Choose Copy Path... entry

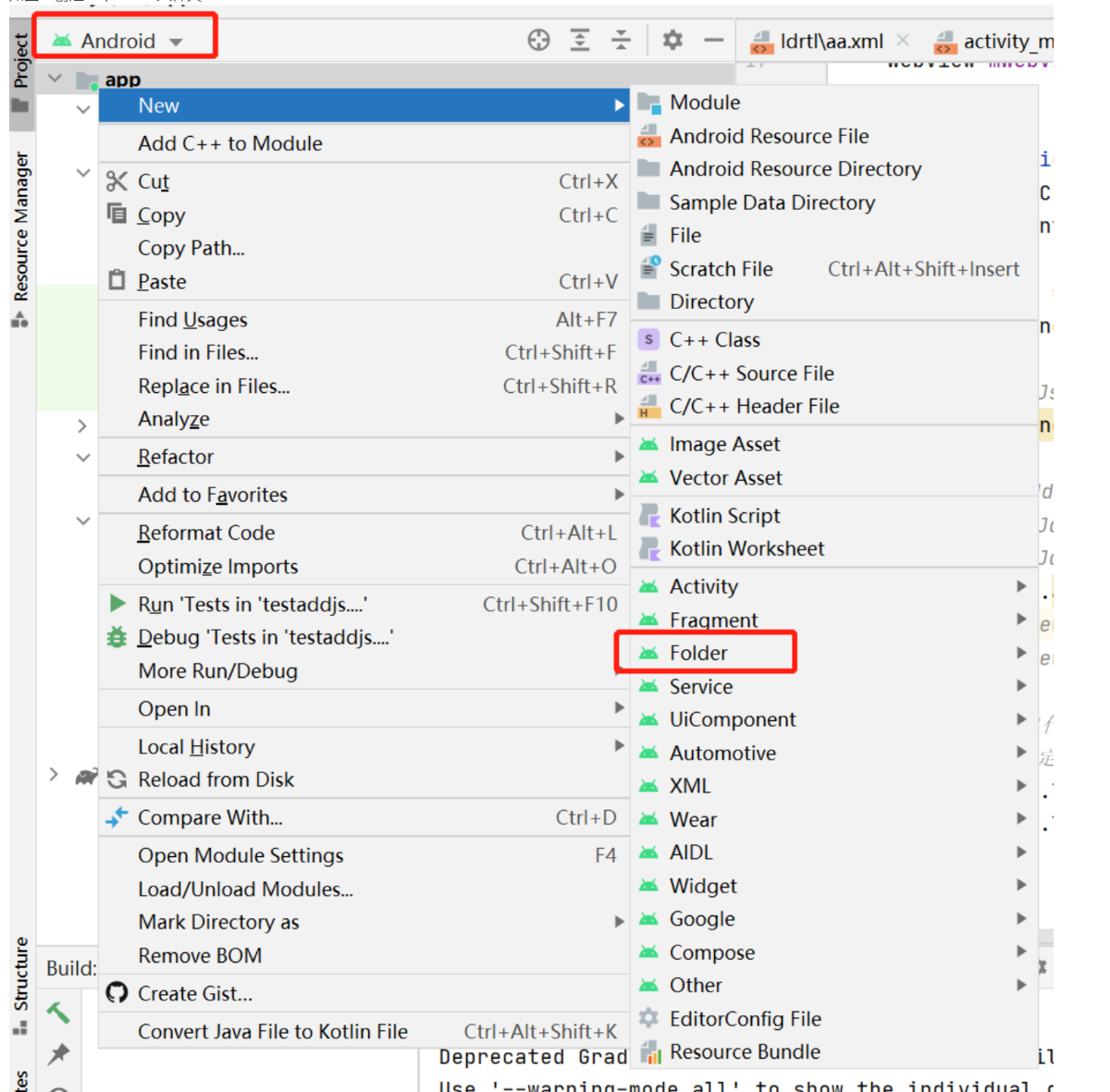pos(364,248)
